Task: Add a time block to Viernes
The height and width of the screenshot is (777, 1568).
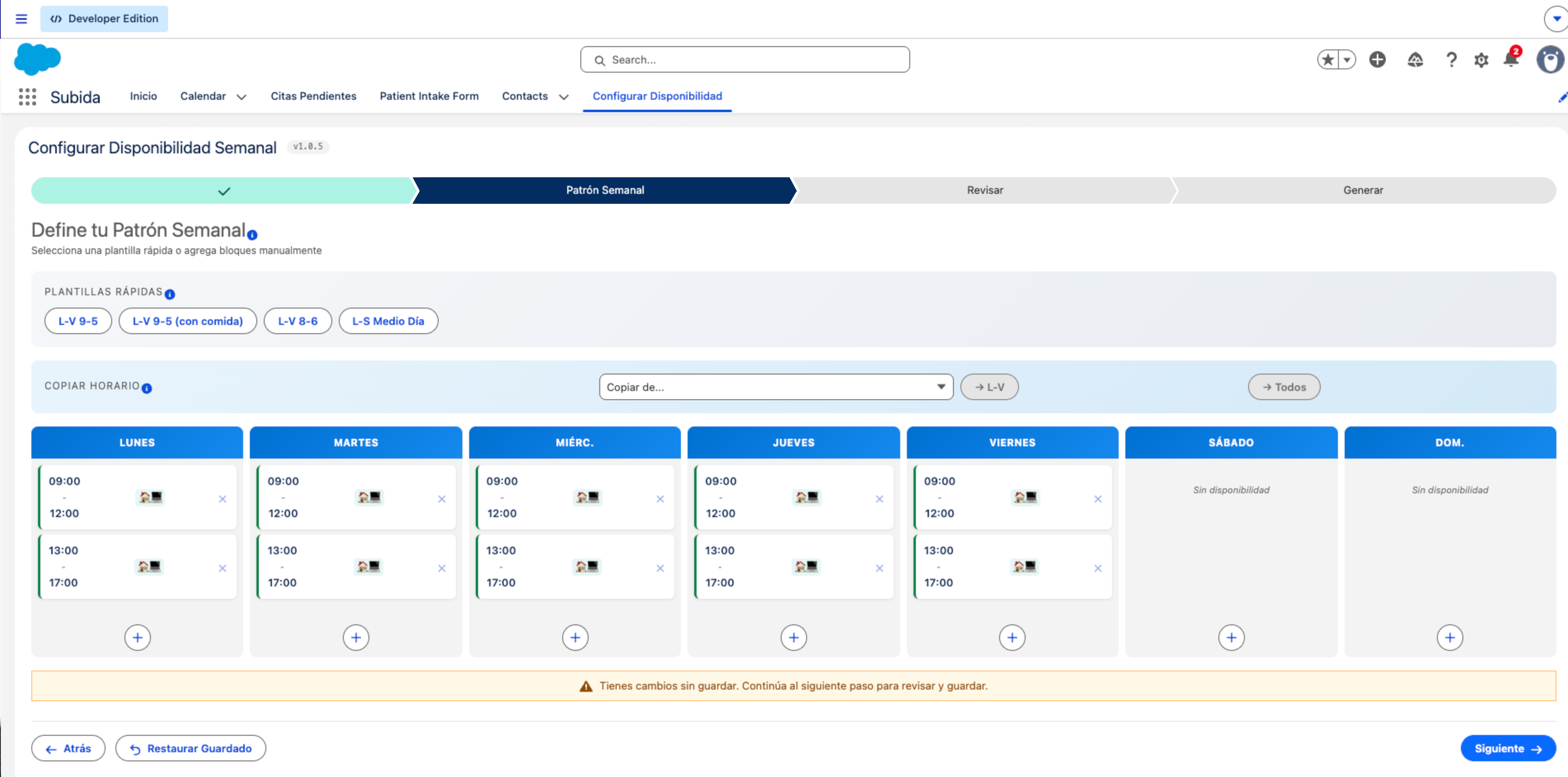Action: [x=1012, y=638]
